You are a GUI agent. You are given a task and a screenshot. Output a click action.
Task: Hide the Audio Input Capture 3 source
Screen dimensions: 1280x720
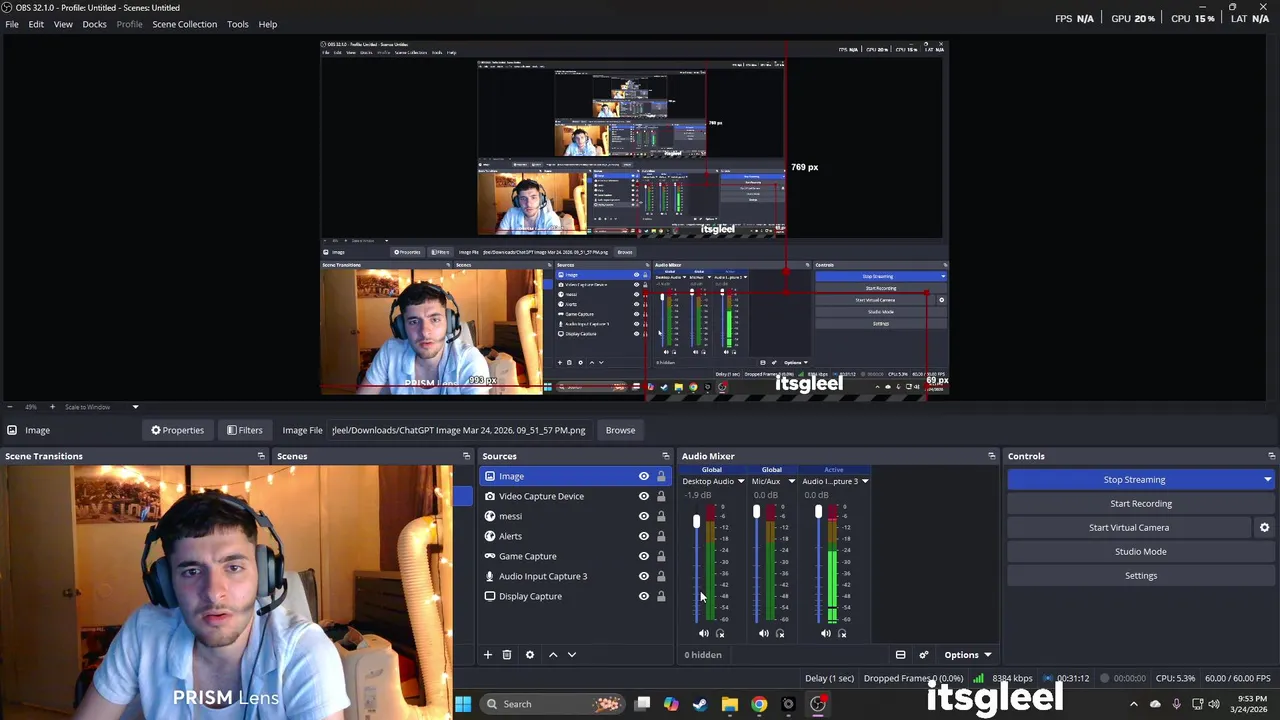644,576
